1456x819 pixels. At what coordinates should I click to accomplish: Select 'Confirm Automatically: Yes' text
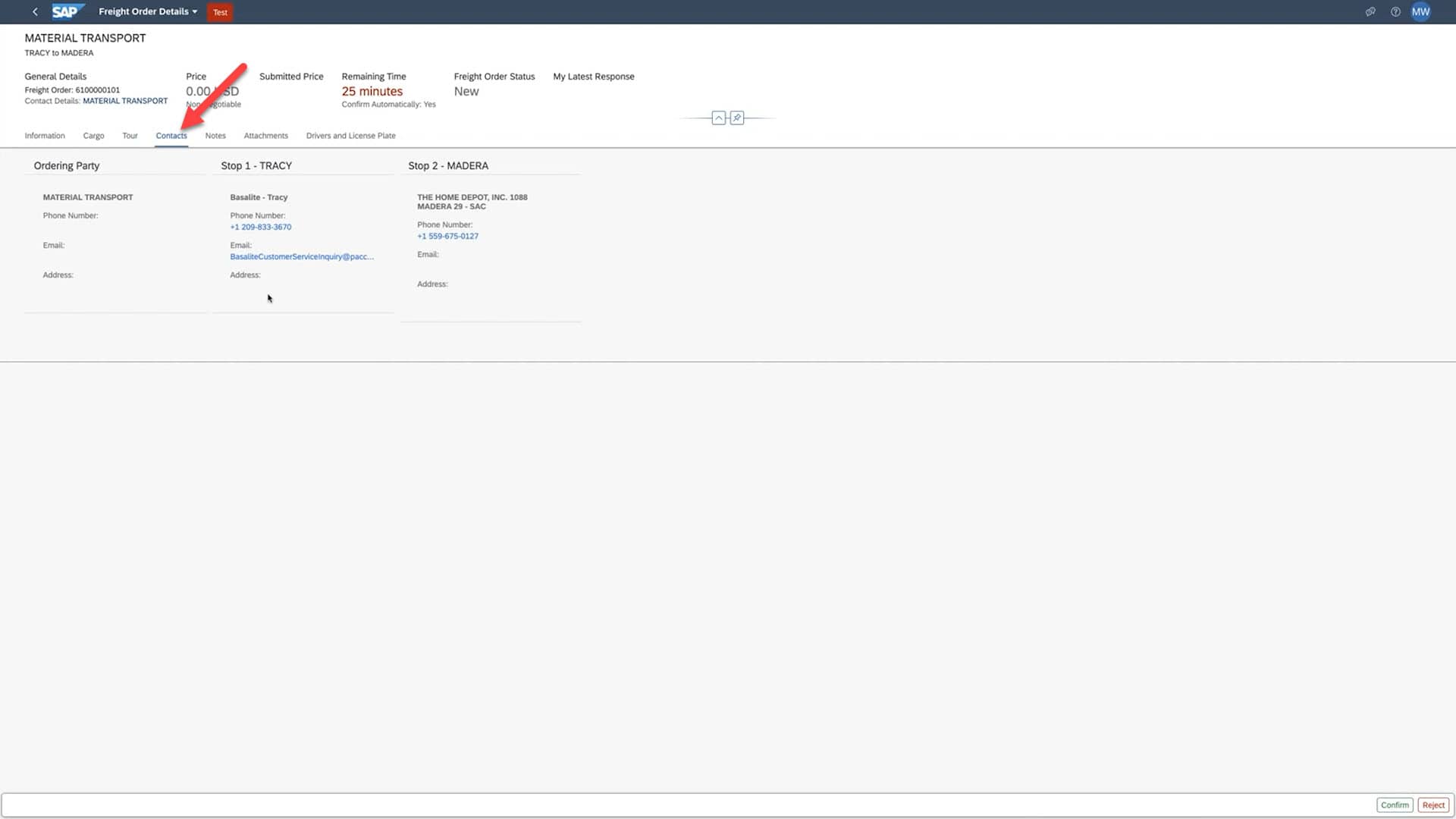[388, 105]
